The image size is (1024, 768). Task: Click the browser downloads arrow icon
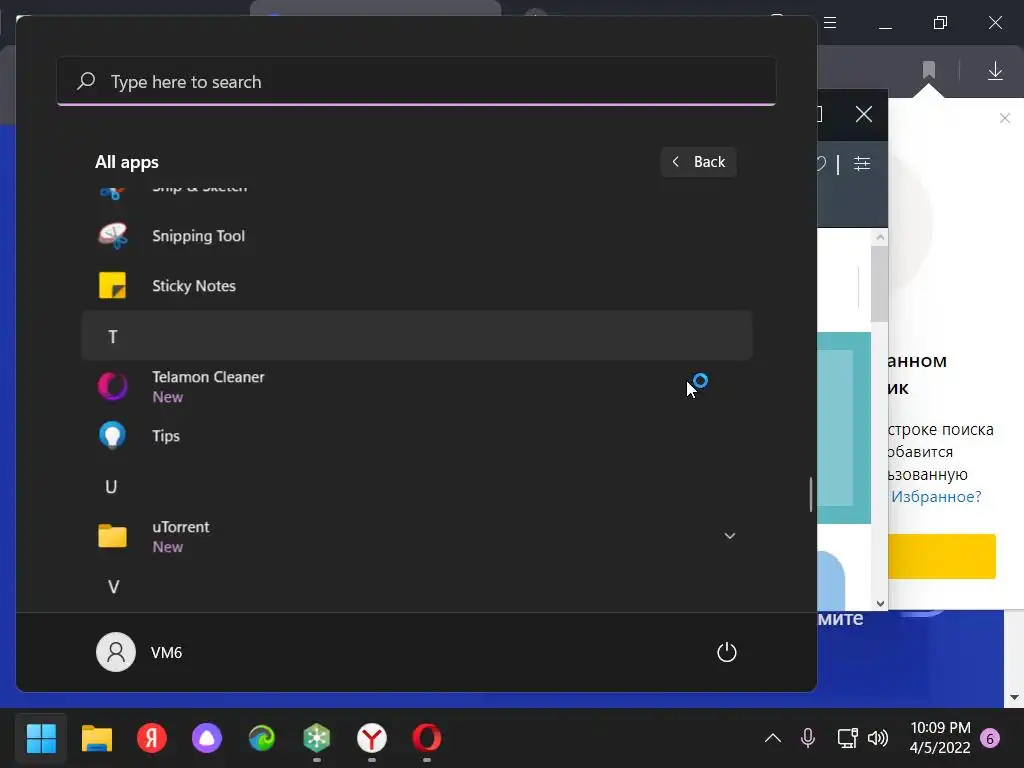pos(995,71)
